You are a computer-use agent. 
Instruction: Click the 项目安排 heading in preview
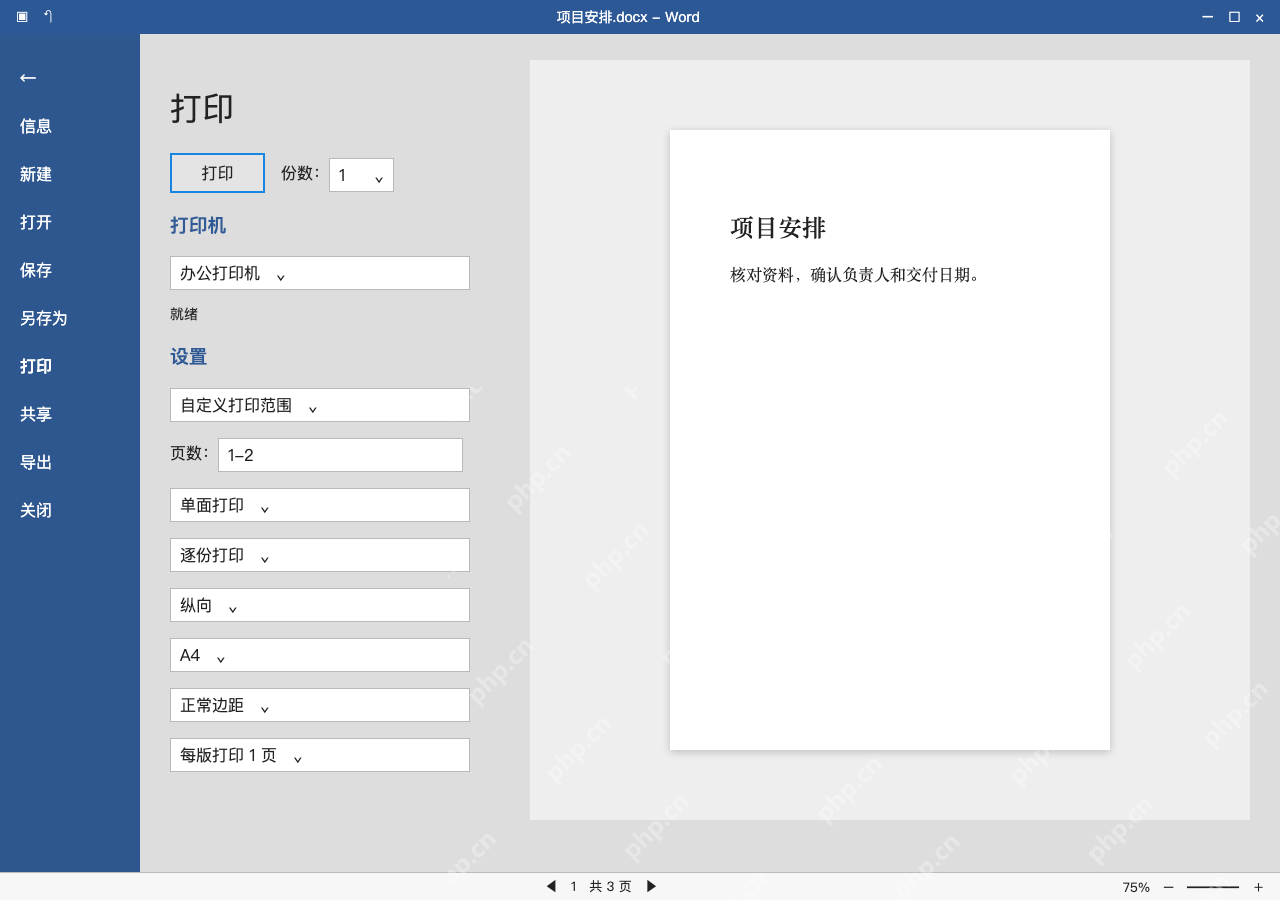coord(778,228)
